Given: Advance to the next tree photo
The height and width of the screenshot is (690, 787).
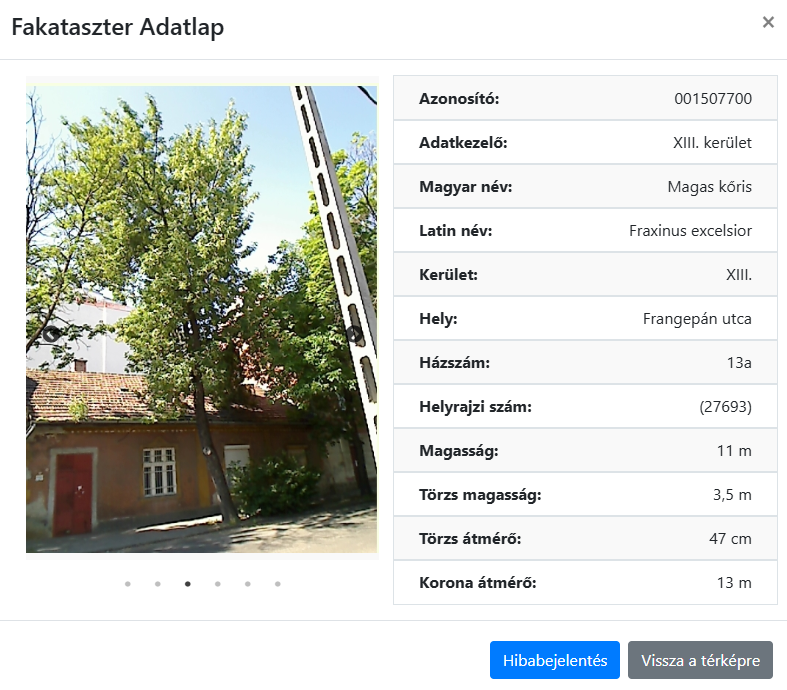Looking at the screenshot, I should tap(353, 335).
